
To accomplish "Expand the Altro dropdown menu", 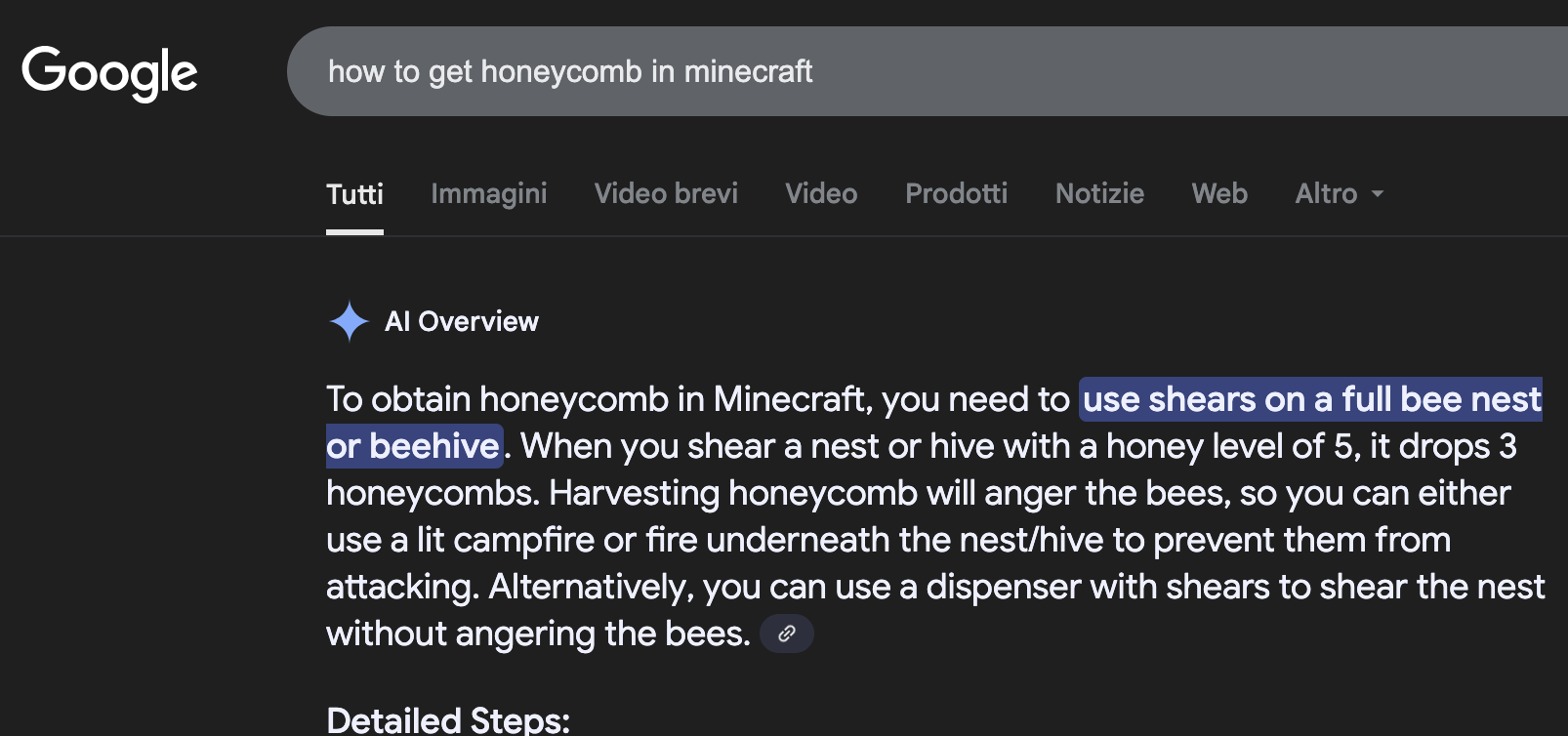I will (x=1339, y=194).
